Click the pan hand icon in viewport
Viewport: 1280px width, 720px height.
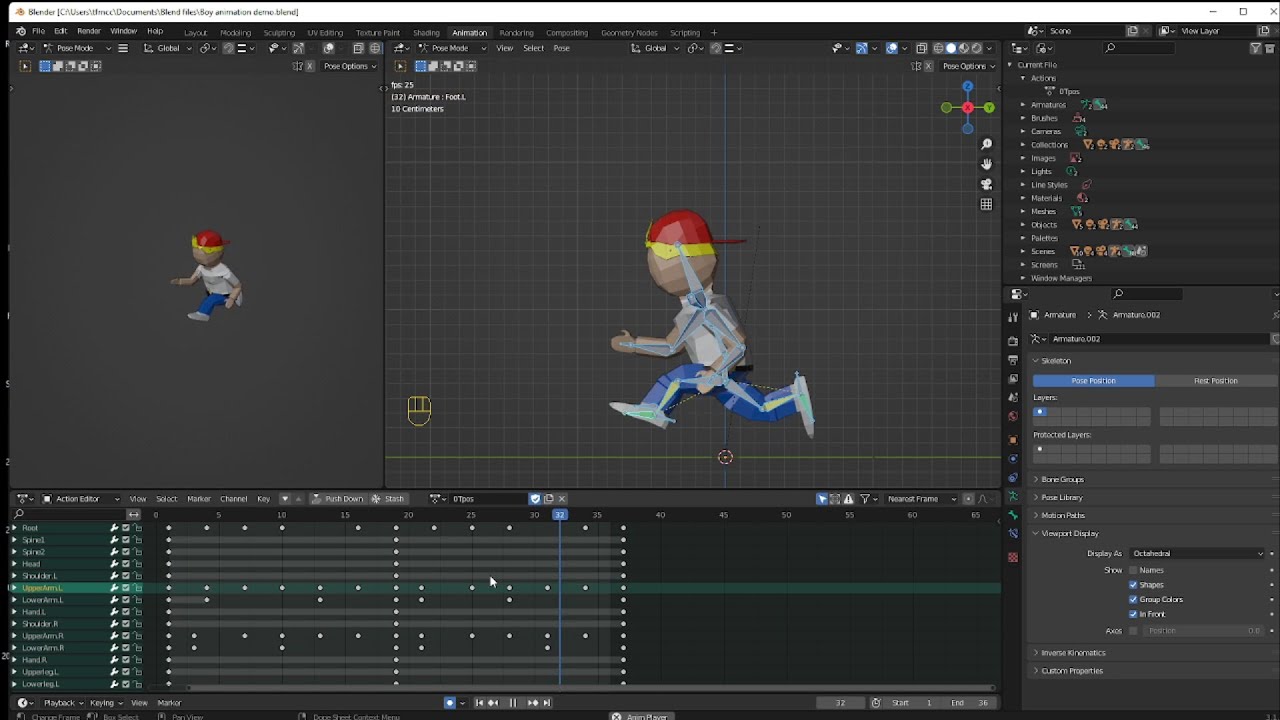pos(986,164)
